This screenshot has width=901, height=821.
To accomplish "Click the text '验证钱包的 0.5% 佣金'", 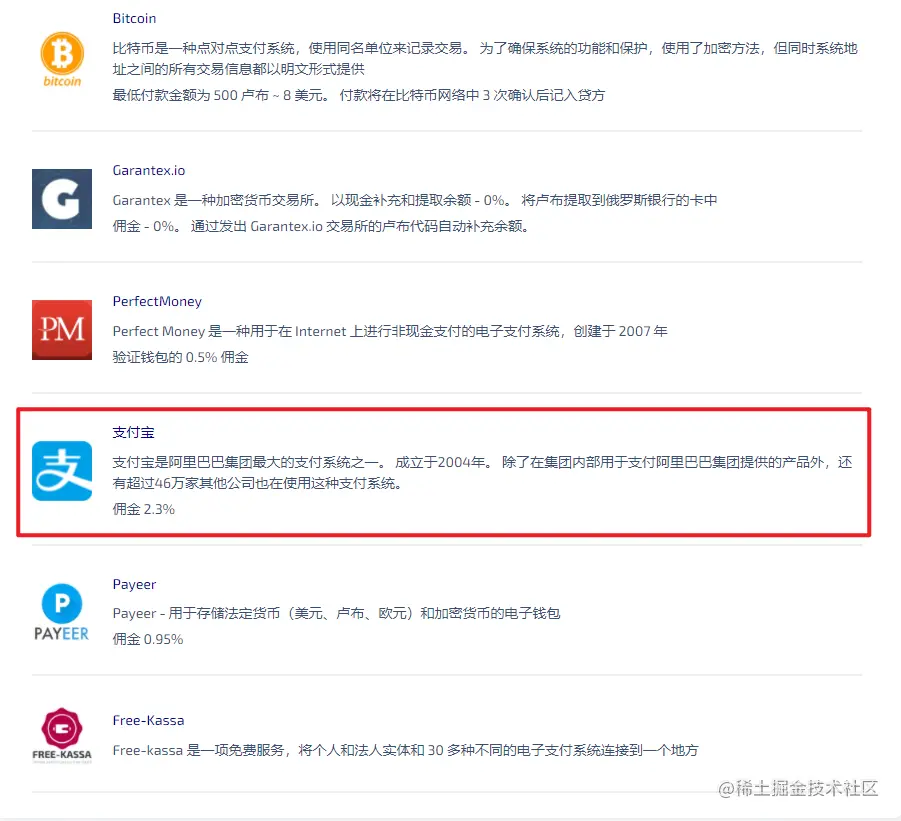I will (x=180, y=357).
